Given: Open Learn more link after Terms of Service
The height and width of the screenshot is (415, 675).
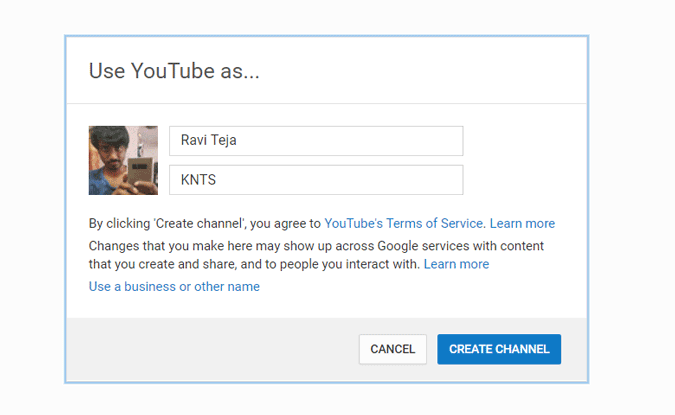Looking at the screenshot, I should point(522,223).
